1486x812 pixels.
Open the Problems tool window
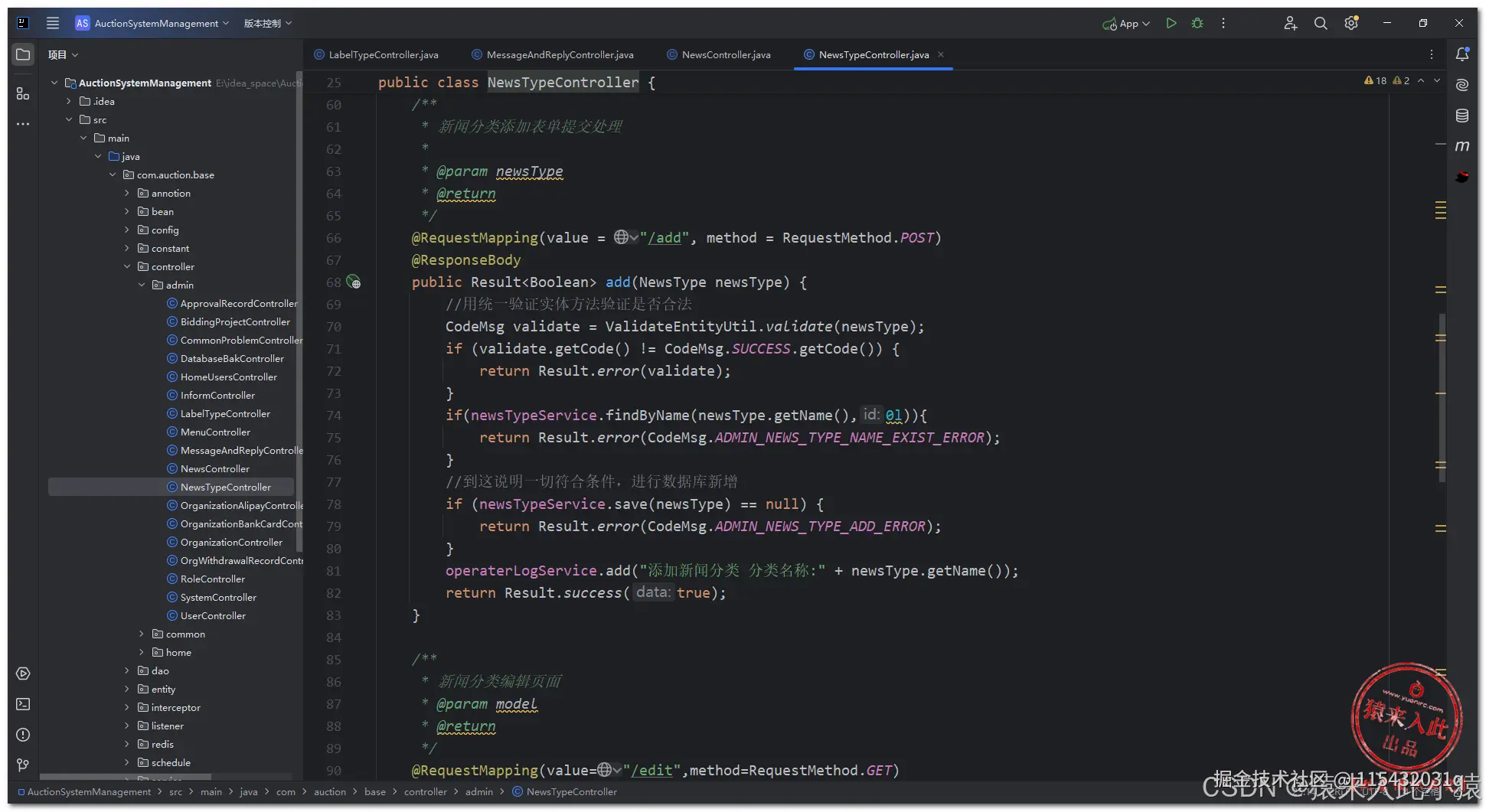pyautogui.click(x=23, y=735)
